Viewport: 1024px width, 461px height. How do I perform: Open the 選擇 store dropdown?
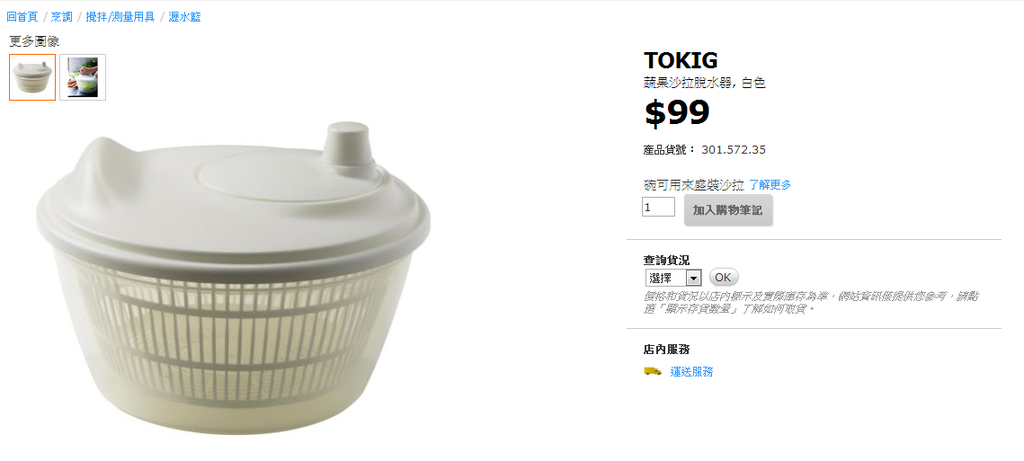[x=673, y=278]
